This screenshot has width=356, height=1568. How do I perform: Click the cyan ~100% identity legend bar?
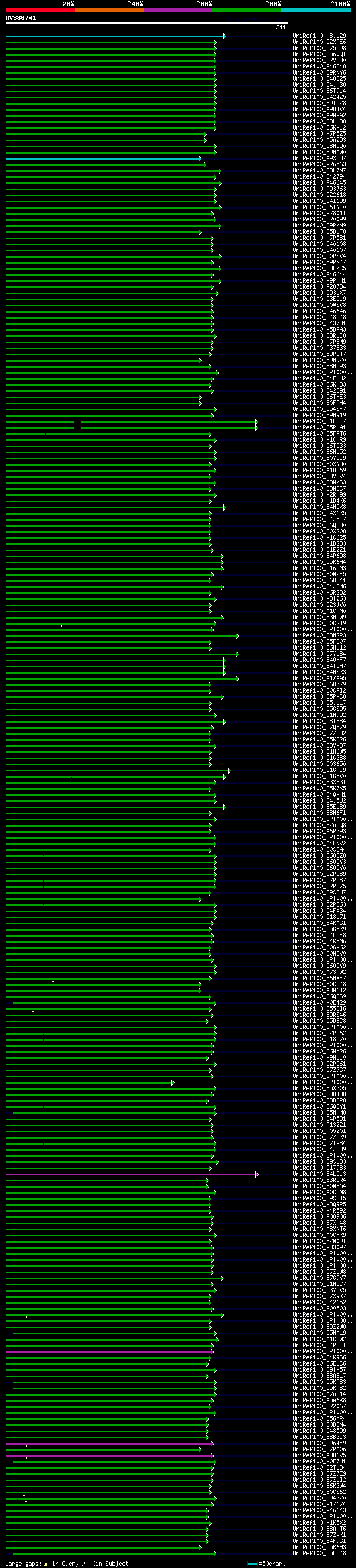pyautogui.click(x=316, y=10)
